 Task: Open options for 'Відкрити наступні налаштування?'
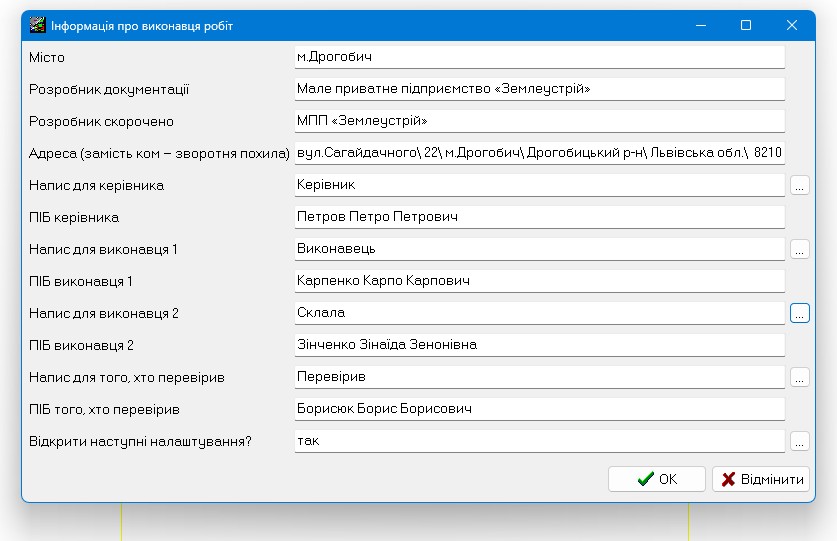[x=799, y=441]
